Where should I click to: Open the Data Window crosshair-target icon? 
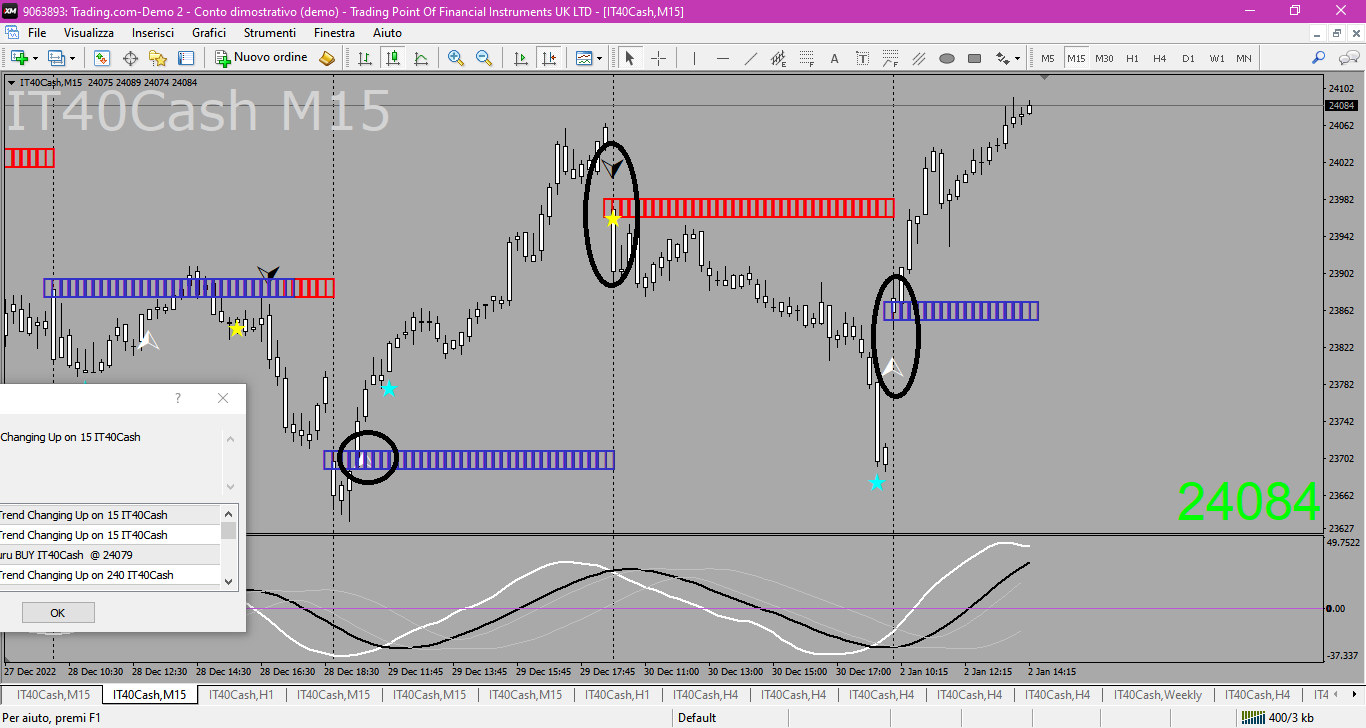pyautogui.click(x=130, y=58)
